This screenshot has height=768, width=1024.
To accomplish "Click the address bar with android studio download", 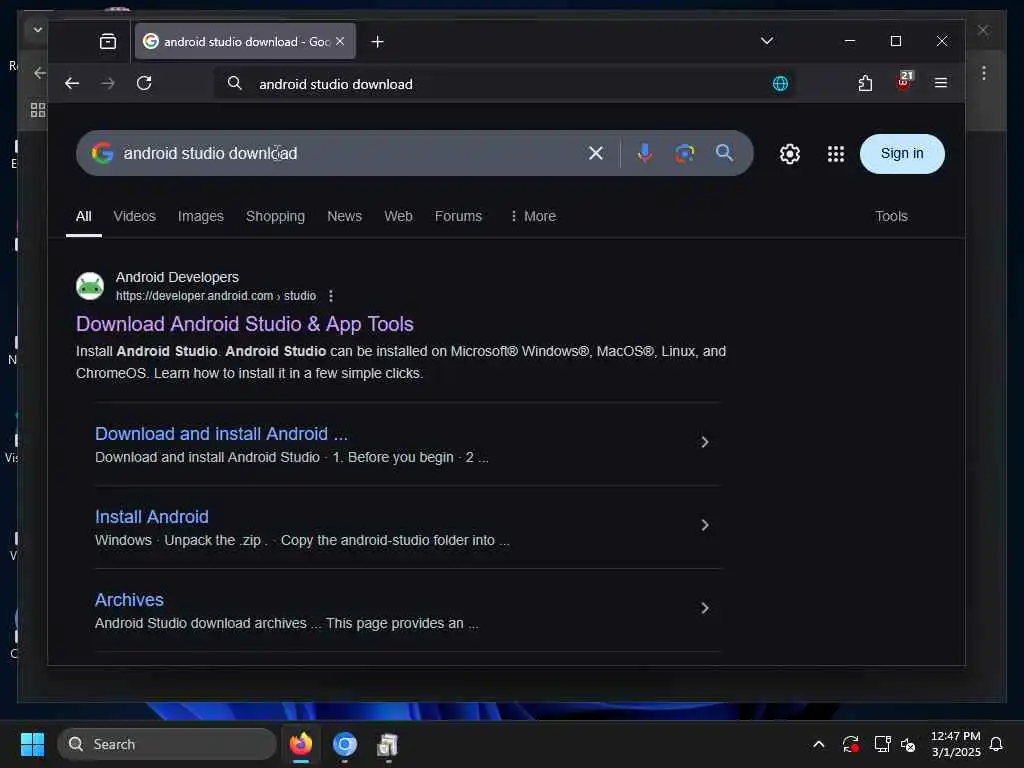I will click(503, 84).
